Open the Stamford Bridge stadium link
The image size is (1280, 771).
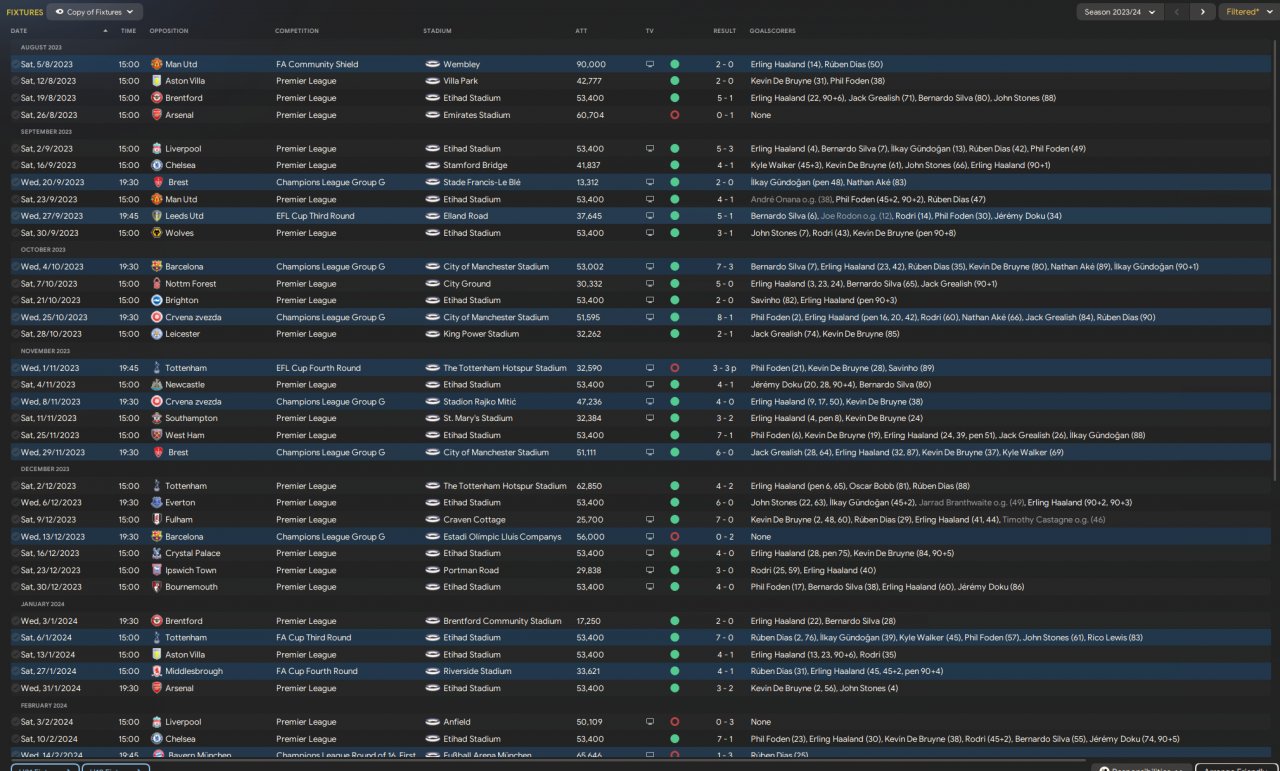(475, 165)
